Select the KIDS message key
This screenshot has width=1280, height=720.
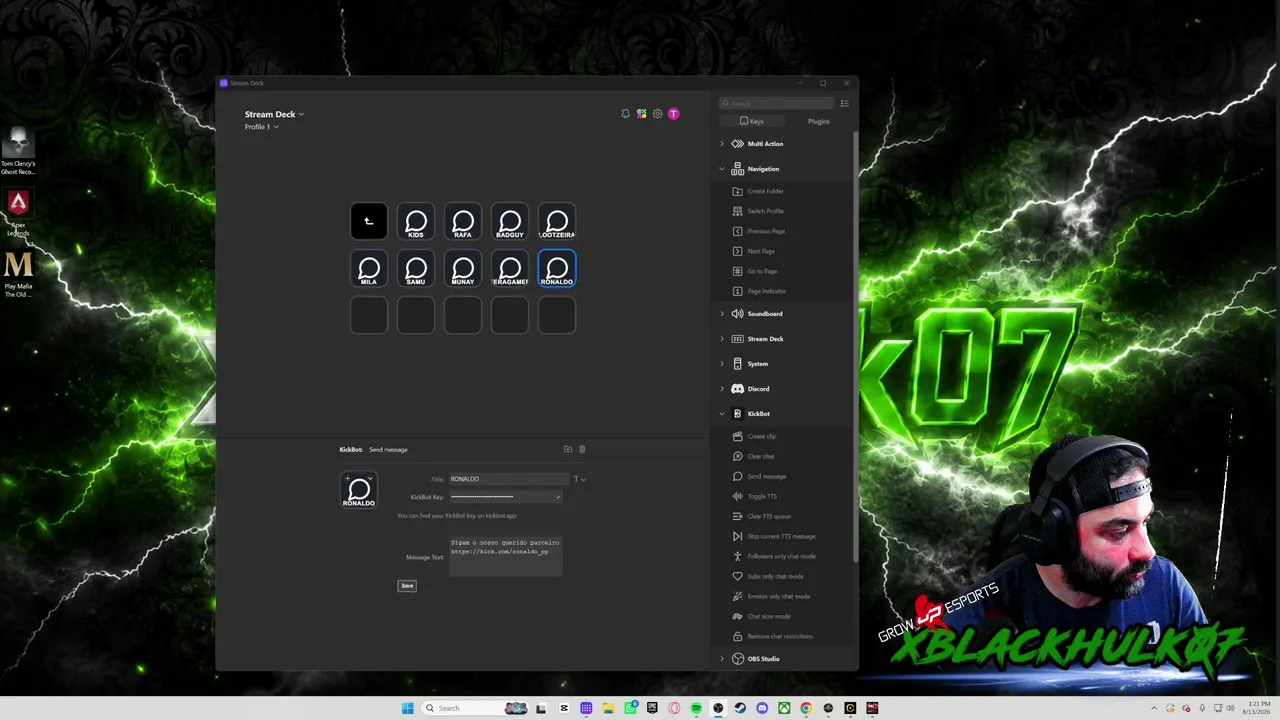(416, 222)
